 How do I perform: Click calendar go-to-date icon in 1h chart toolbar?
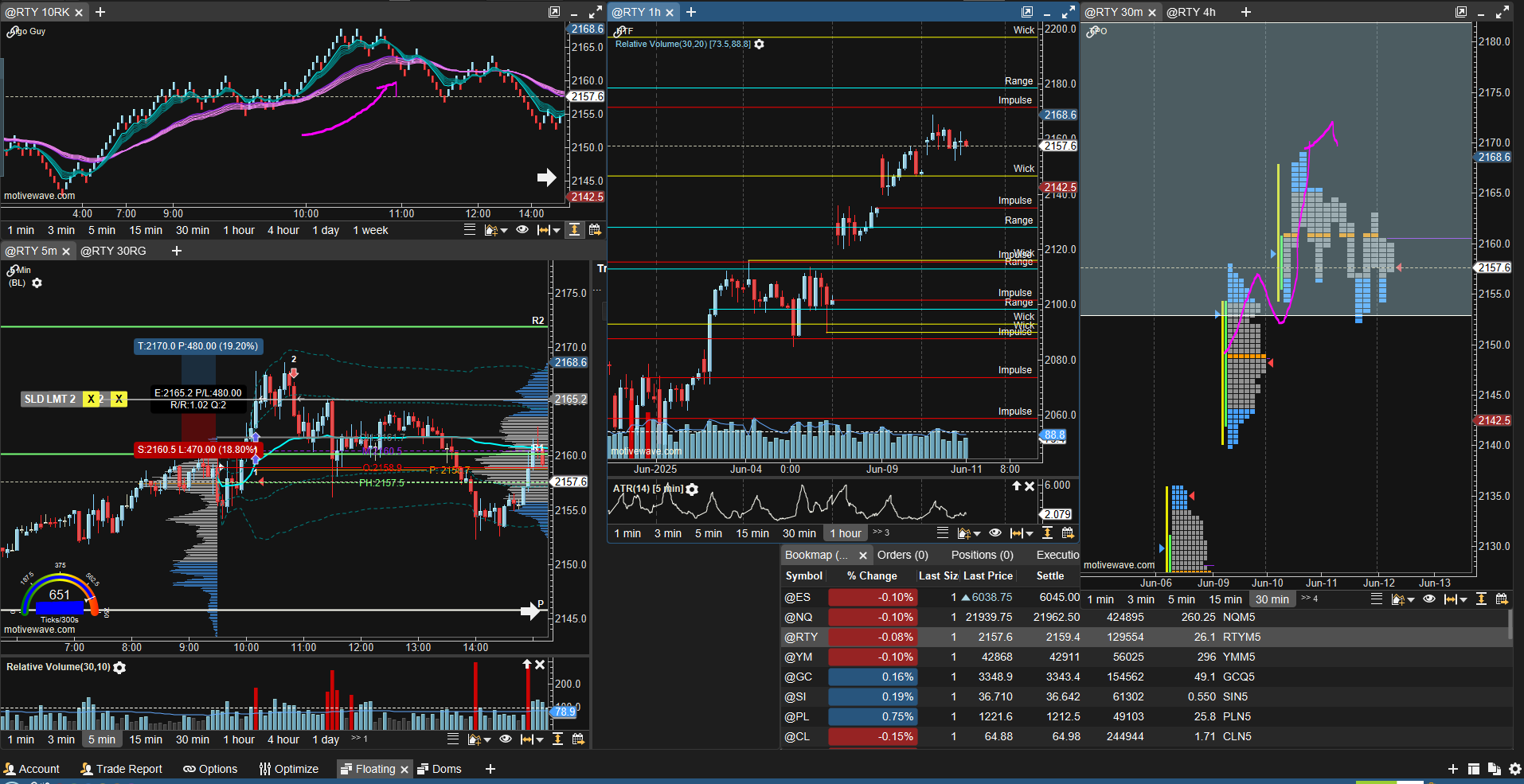coord(1068,533)
